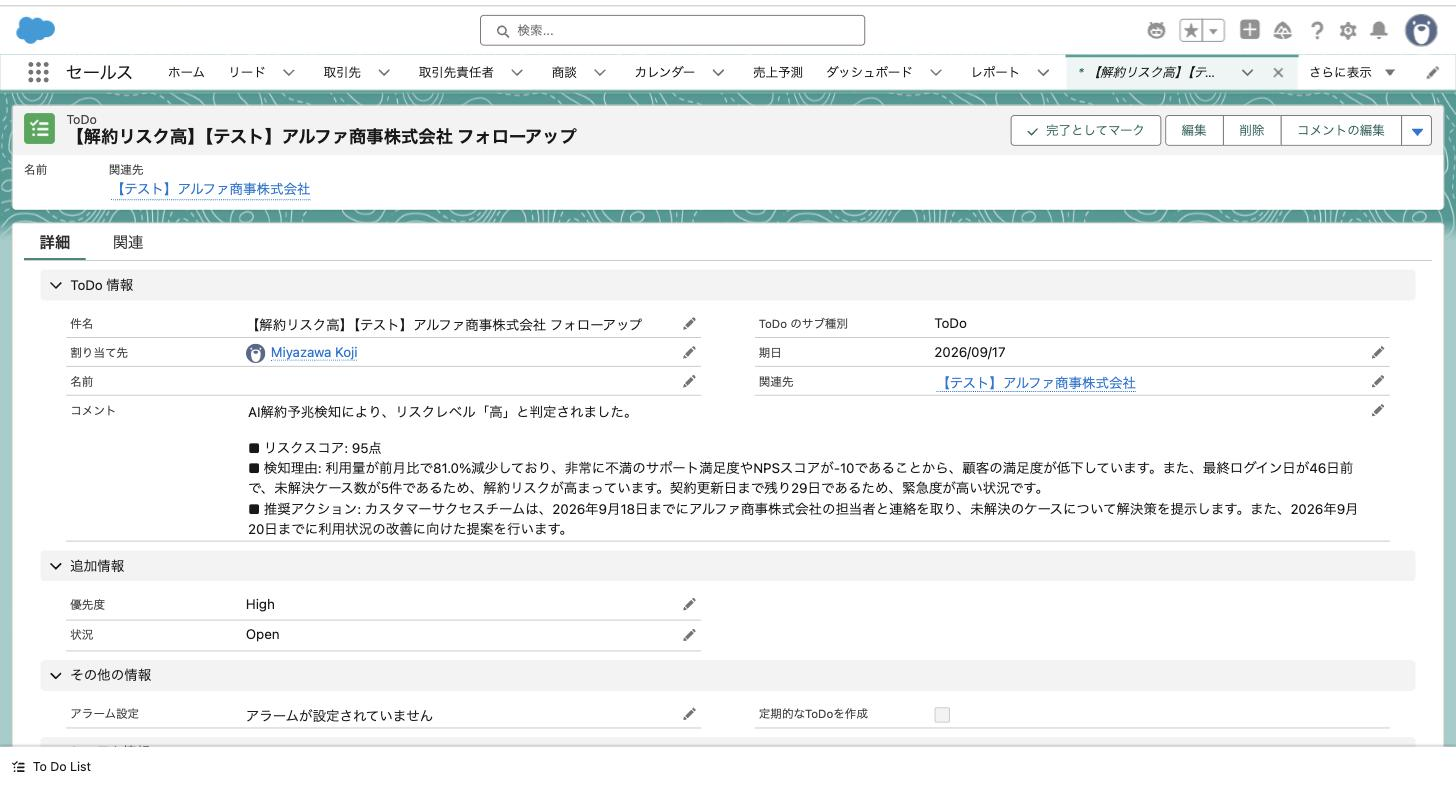Viewport: 1456px width, 785px height.
Task: Open the リード tab dropdown chevron
Action: pyautogui.click(x=288, y=72)
